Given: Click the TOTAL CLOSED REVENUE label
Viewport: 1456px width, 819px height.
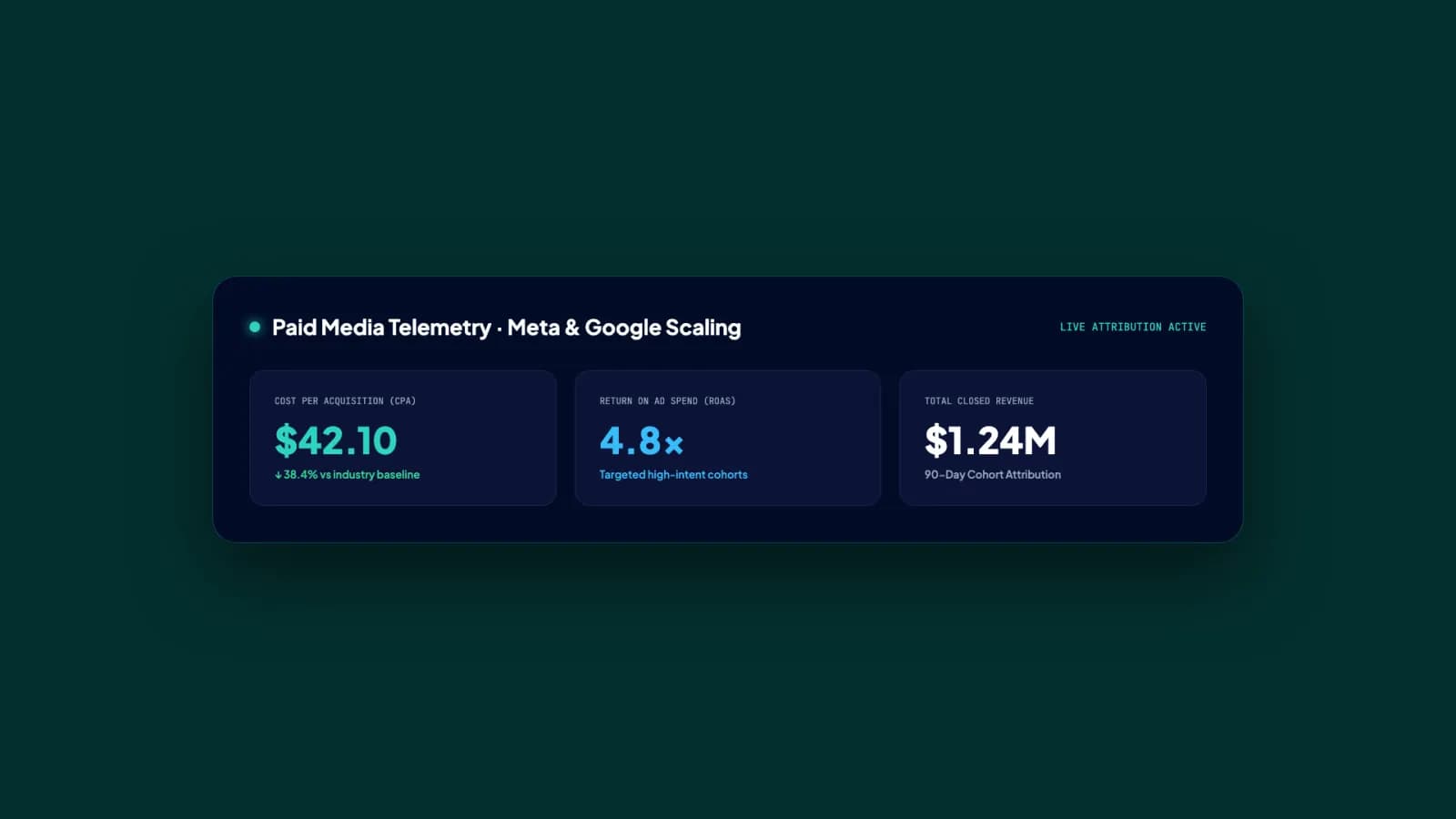Looking at the screenshot, I should [x=979, y=400].
